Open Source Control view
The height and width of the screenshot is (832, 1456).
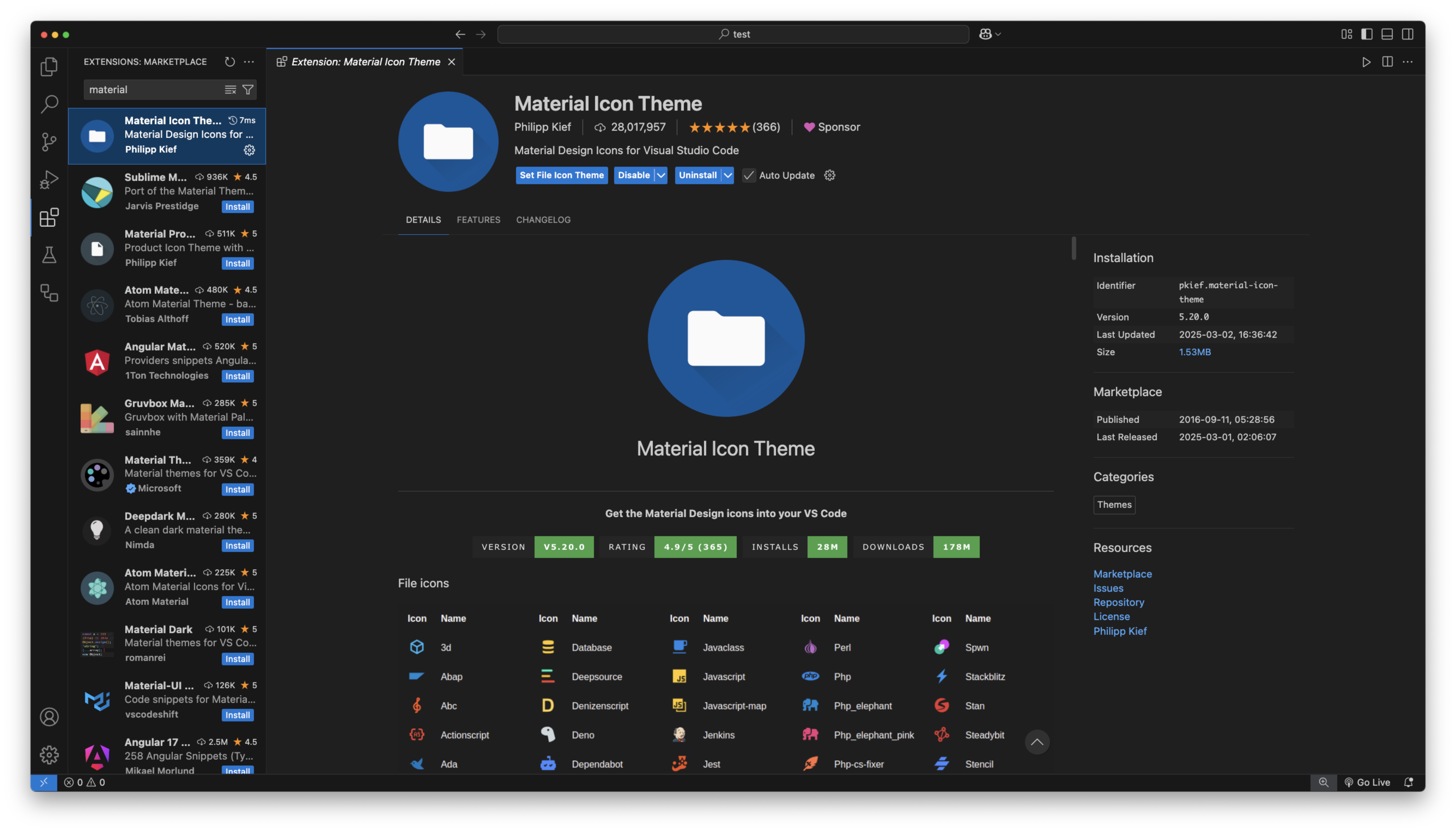pyautogui.click(x=49, y=142)
